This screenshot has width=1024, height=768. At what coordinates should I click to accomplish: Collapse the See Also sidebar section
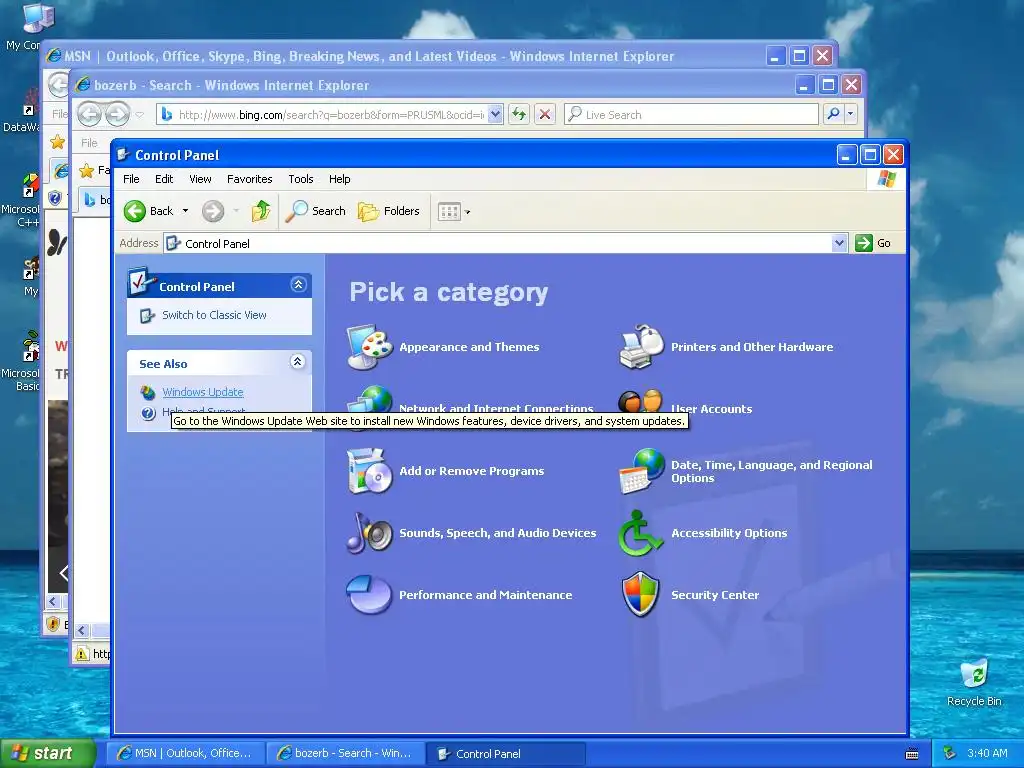point(297,362)
